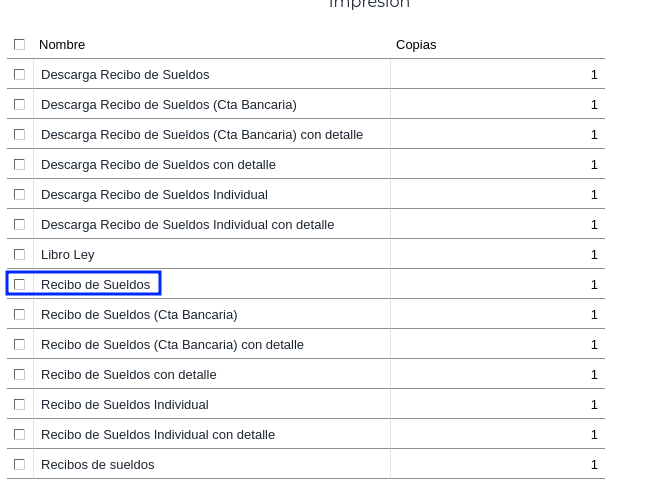658x492 pixels.
Task: Tick checkbox for Descarga Recibo de Sueldos (Cta Bancaria)
Action: (x=19, y=105)
